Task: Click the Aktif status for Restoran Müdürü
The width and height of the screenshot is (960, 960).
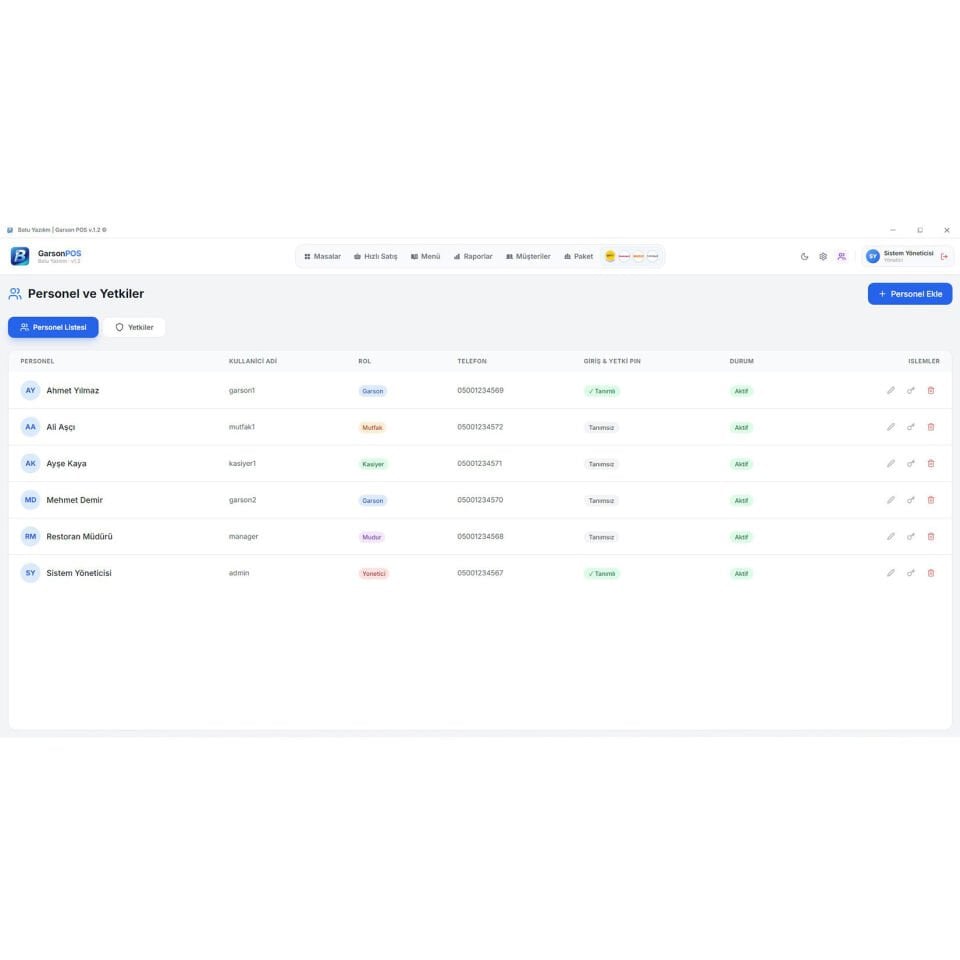Action: point(741,537)
